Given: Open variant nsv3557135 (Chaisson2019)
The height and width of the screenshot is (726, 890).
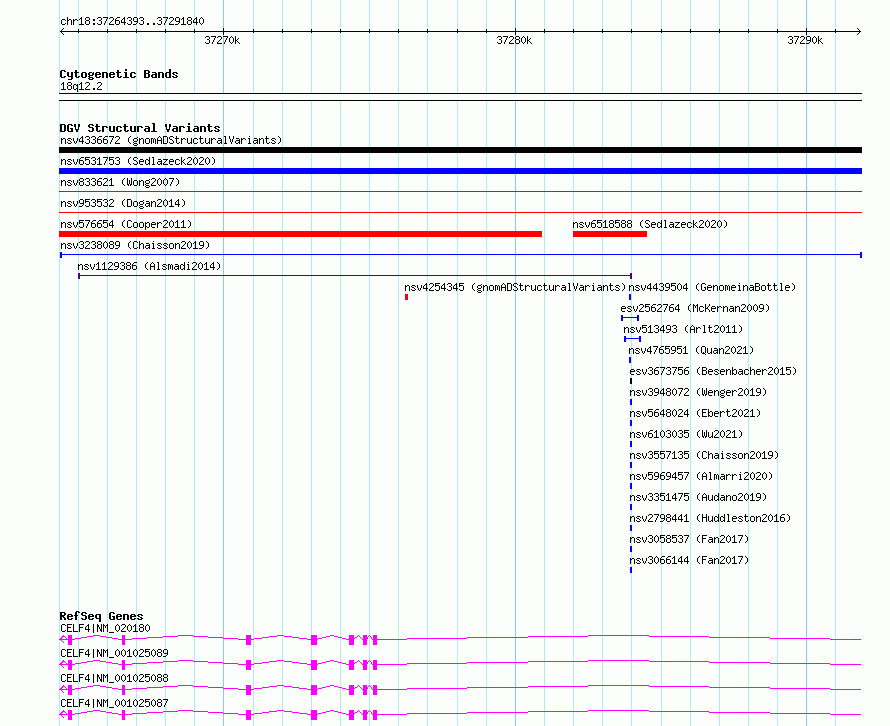Looking at the screenshot, I should click(704, 455).
